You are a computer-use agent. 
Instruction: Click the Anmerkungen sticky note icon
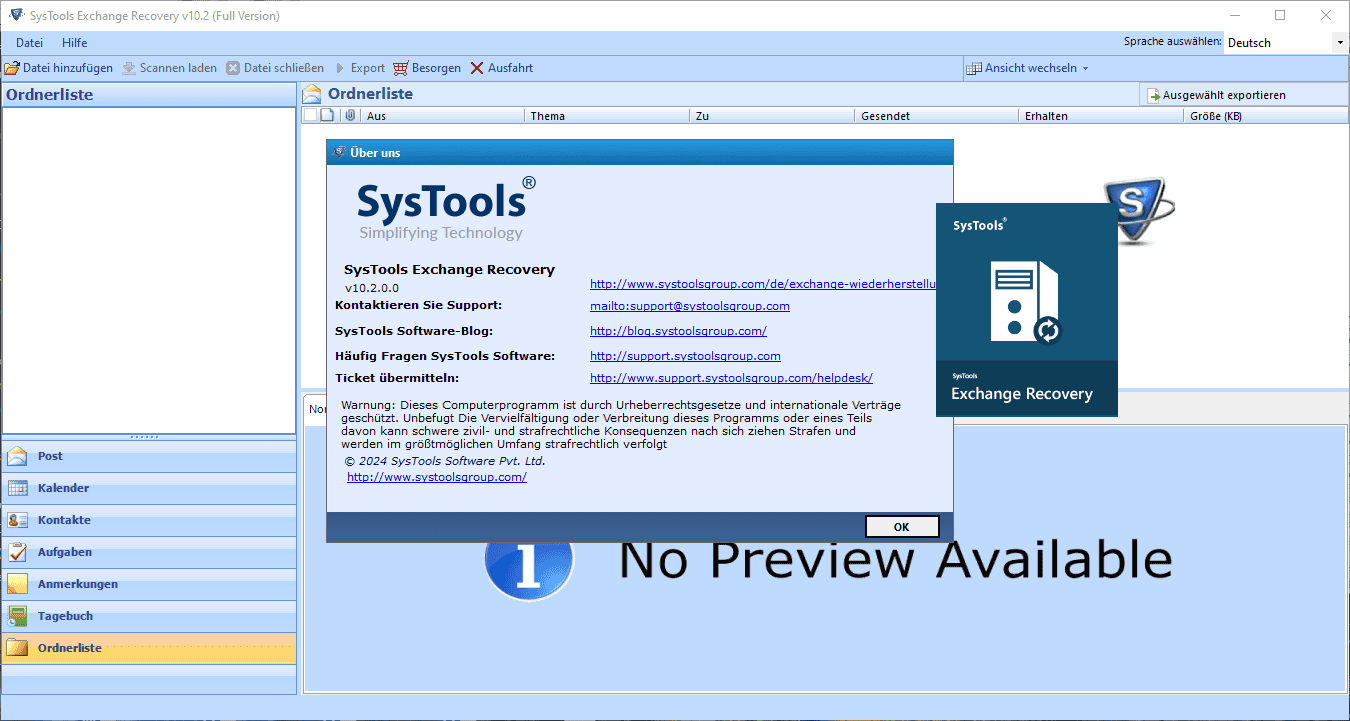click(17, 584)
